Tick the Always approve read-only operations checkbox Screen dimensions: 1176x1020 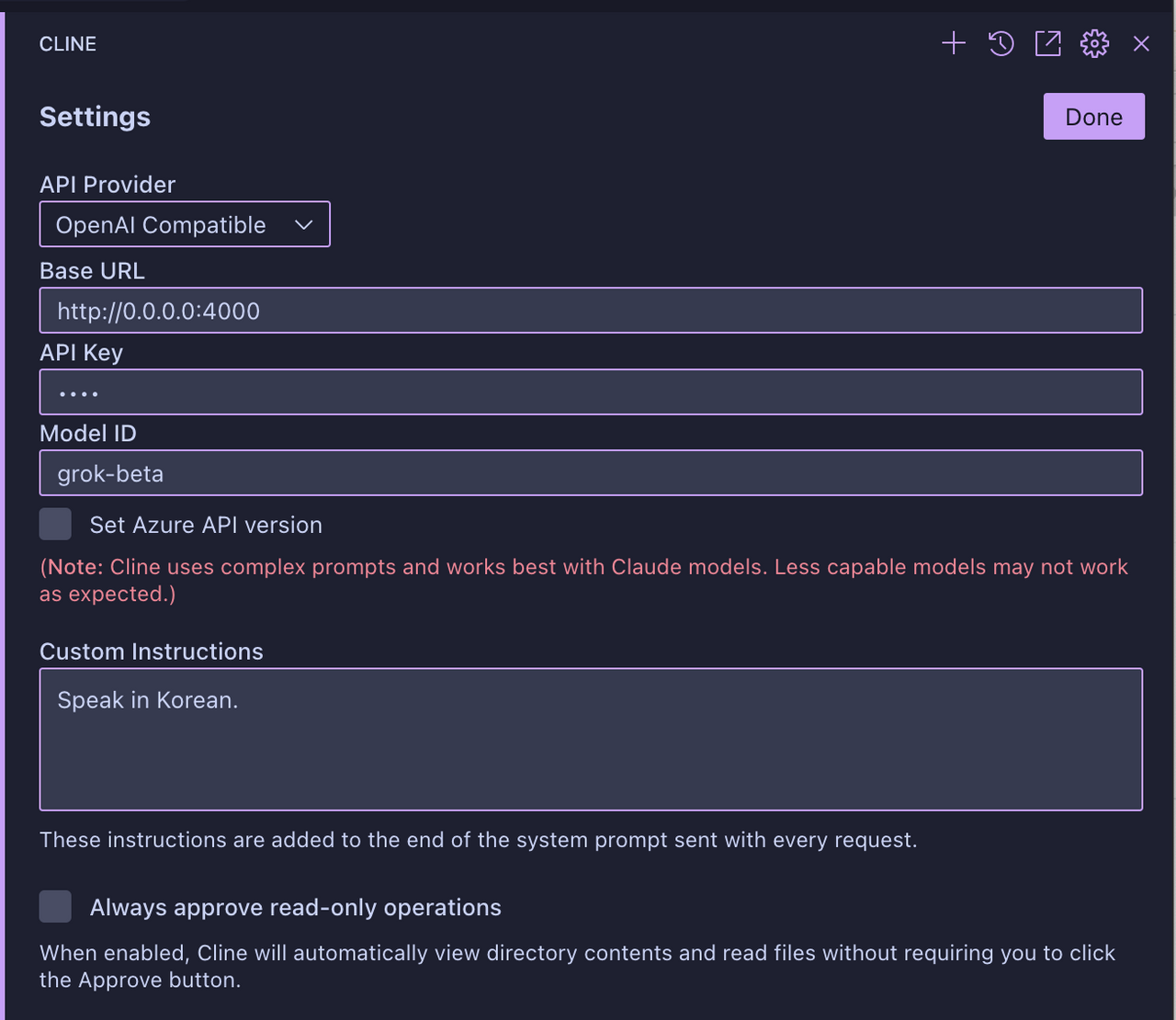click(55, 906)
